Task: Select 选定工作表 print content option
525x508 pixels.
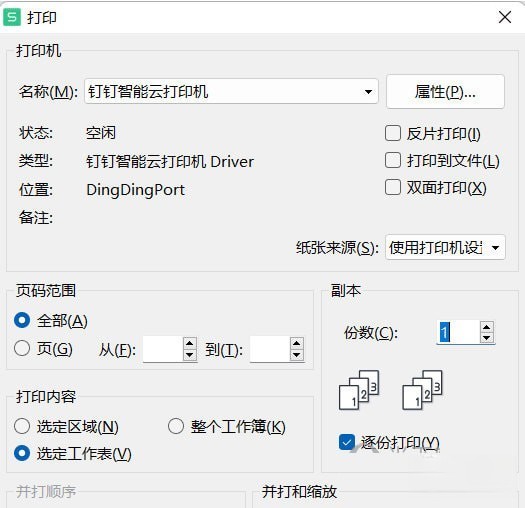Action: click(x=22, y=454)
